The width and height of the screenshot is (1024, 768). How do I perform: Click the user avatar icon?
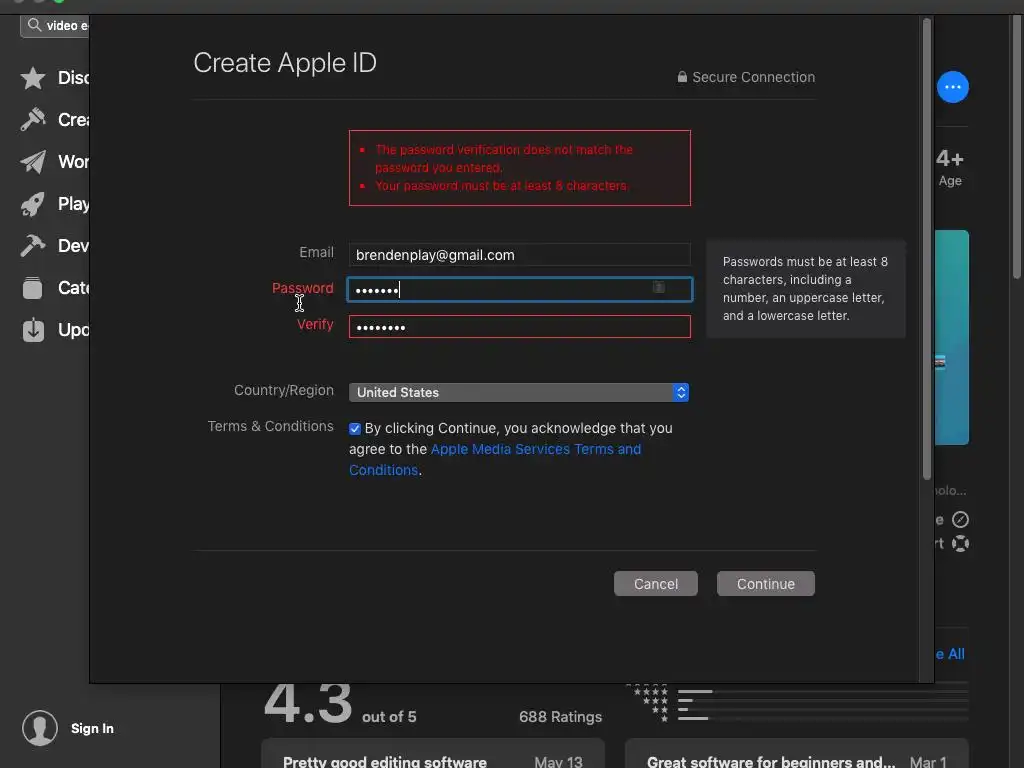pyautogui.click(x=40, y=728)
